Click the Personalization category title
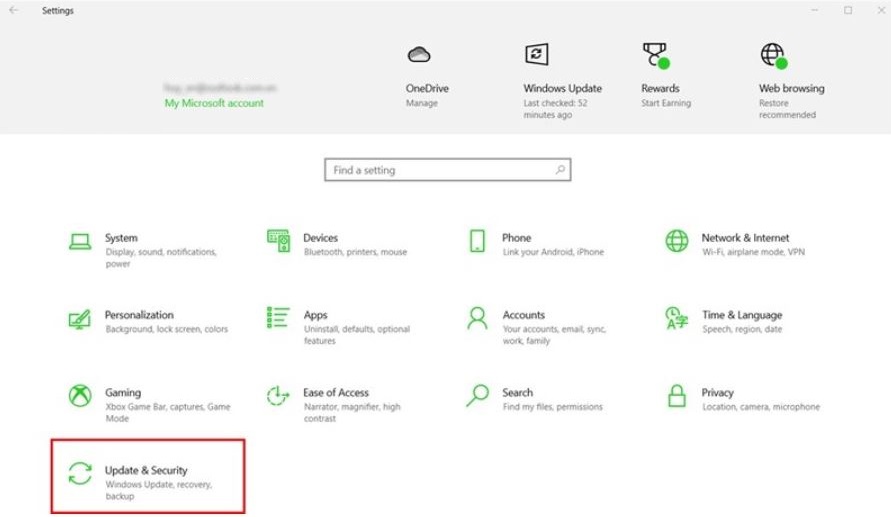Screen dimensions: 891x517 (139, 315)
